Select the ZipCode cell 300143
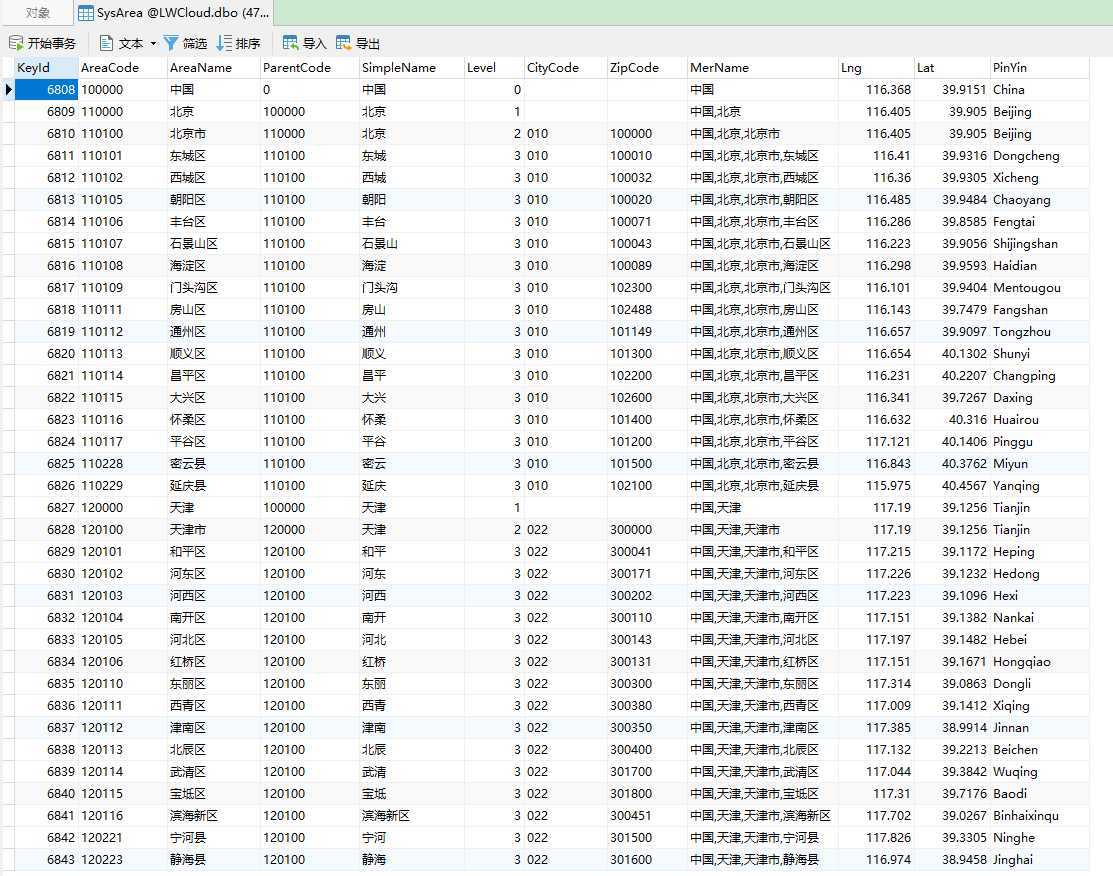 click(646, 640)
